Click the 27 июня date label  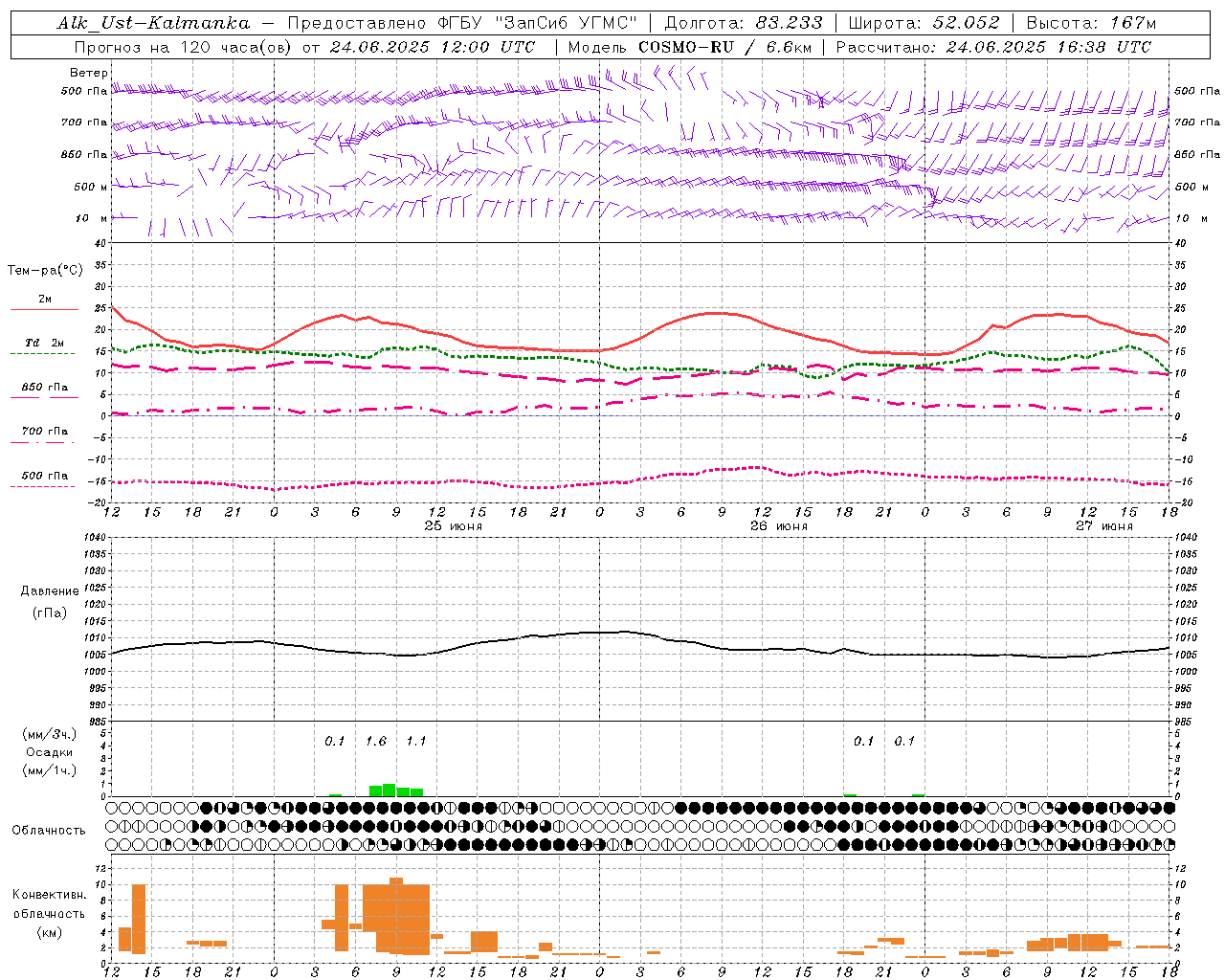click(x=1104, y=526)
